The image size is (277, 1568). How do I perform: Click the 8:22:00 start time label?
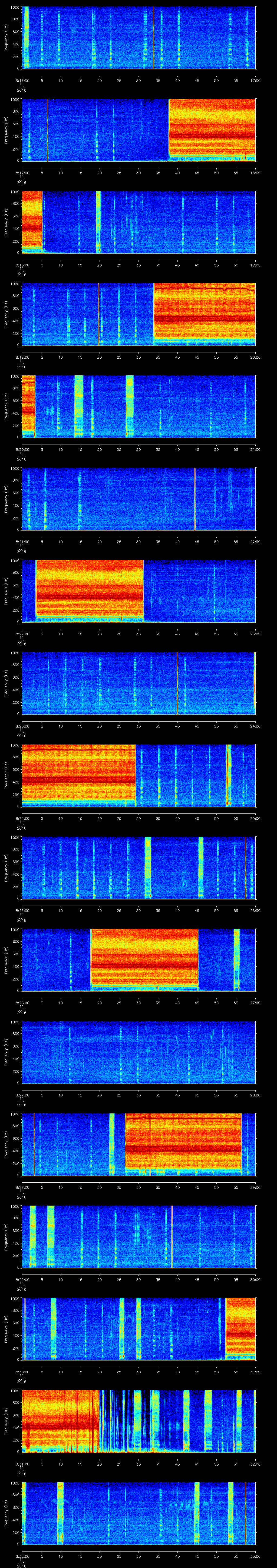22,634
